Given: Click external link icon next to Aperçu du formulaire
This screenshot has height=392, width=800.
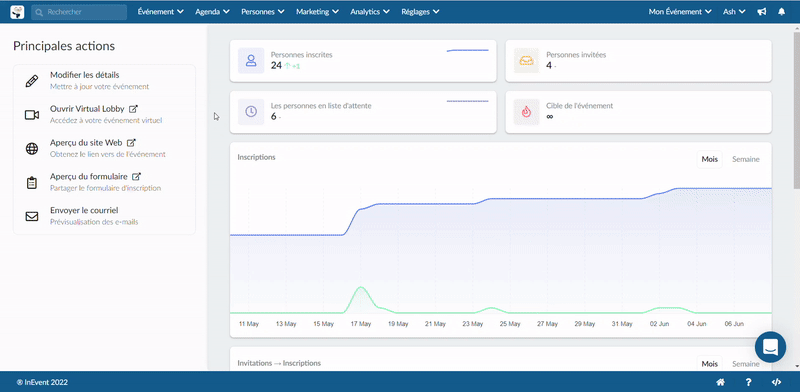Looking at the screenshot, I should tap(136, 177).
